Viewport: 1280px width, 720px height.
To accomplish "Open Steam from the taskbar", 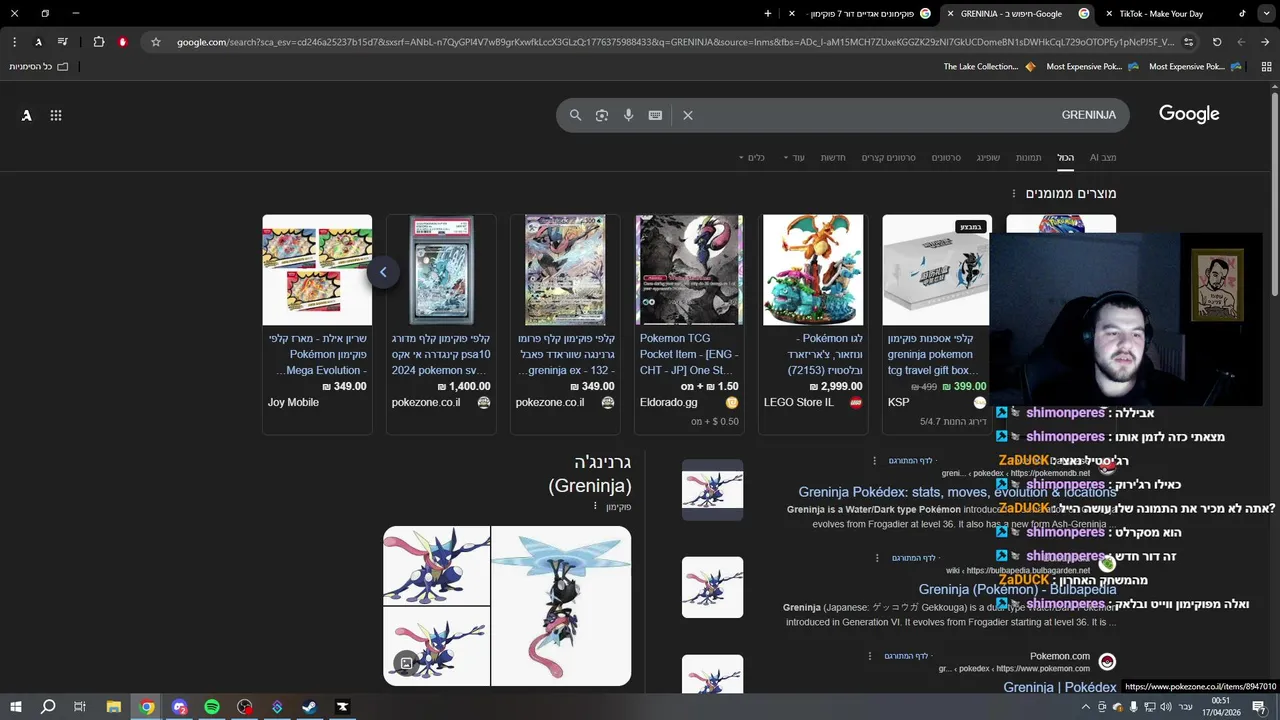I will pos(310,707).
